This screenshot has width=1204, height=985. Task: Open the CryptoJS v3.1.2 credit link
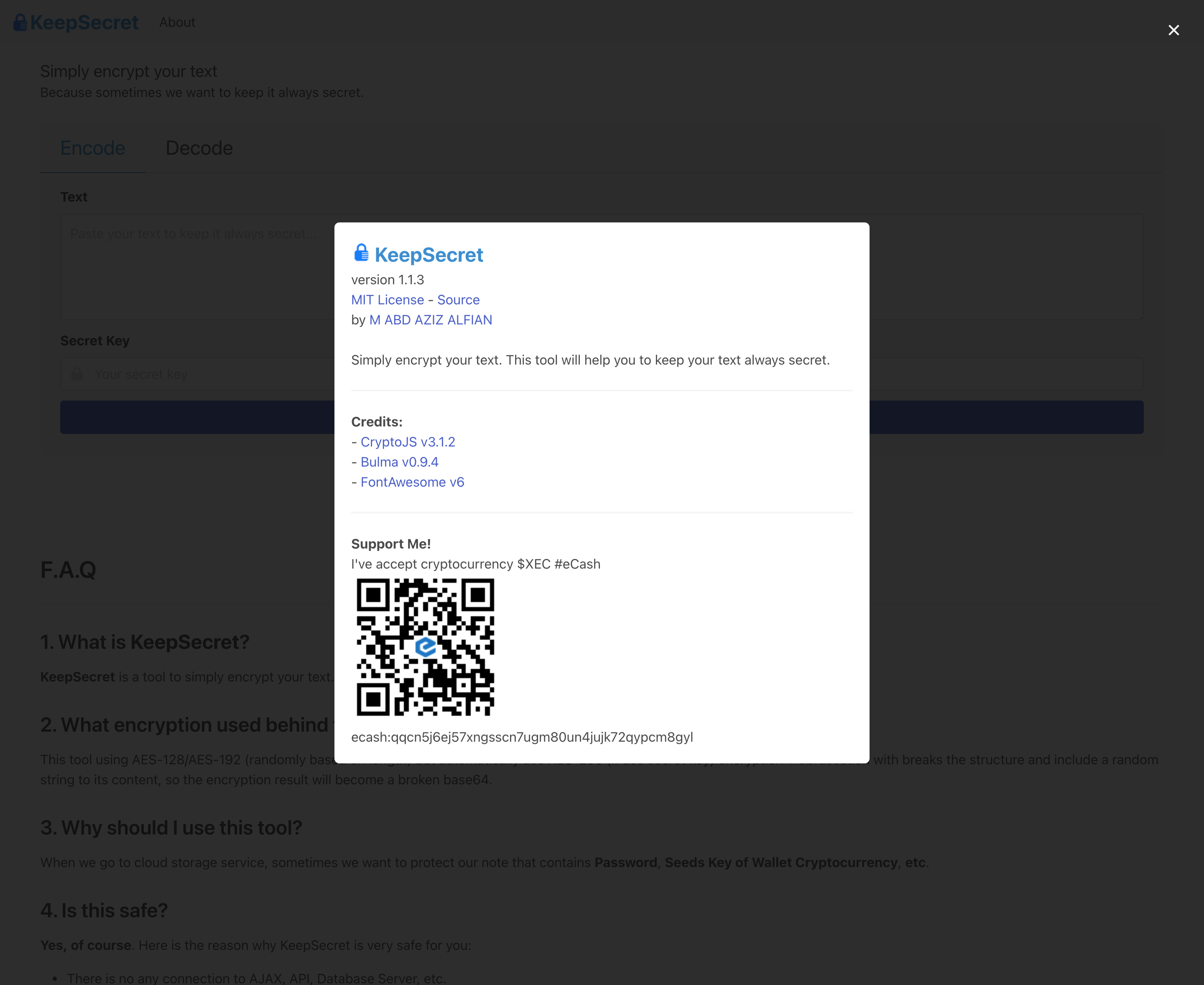[408, 441]
